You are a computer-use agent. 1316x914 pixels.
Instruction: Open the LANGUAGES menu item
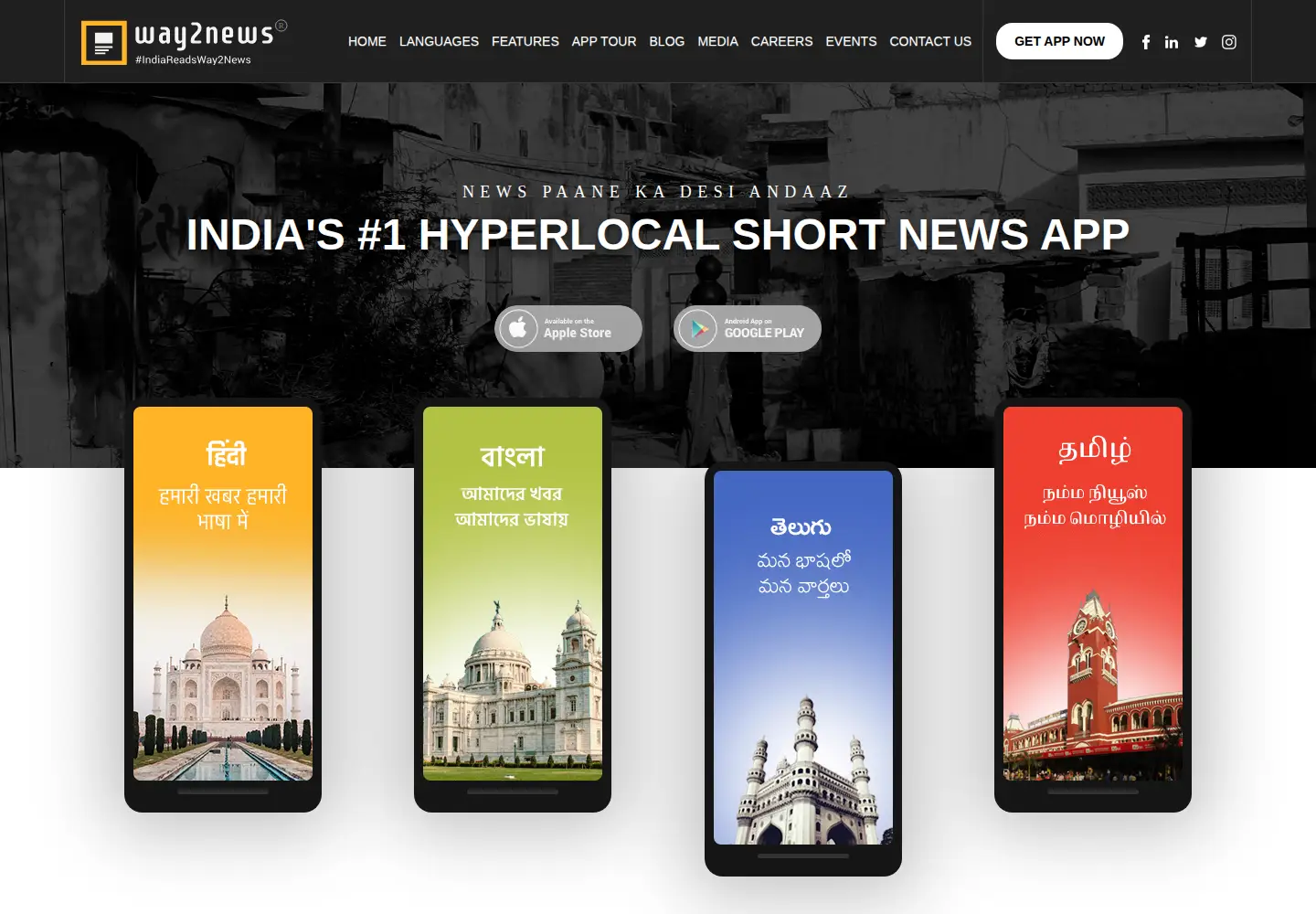pyautogui.click(x=439, y=41)
